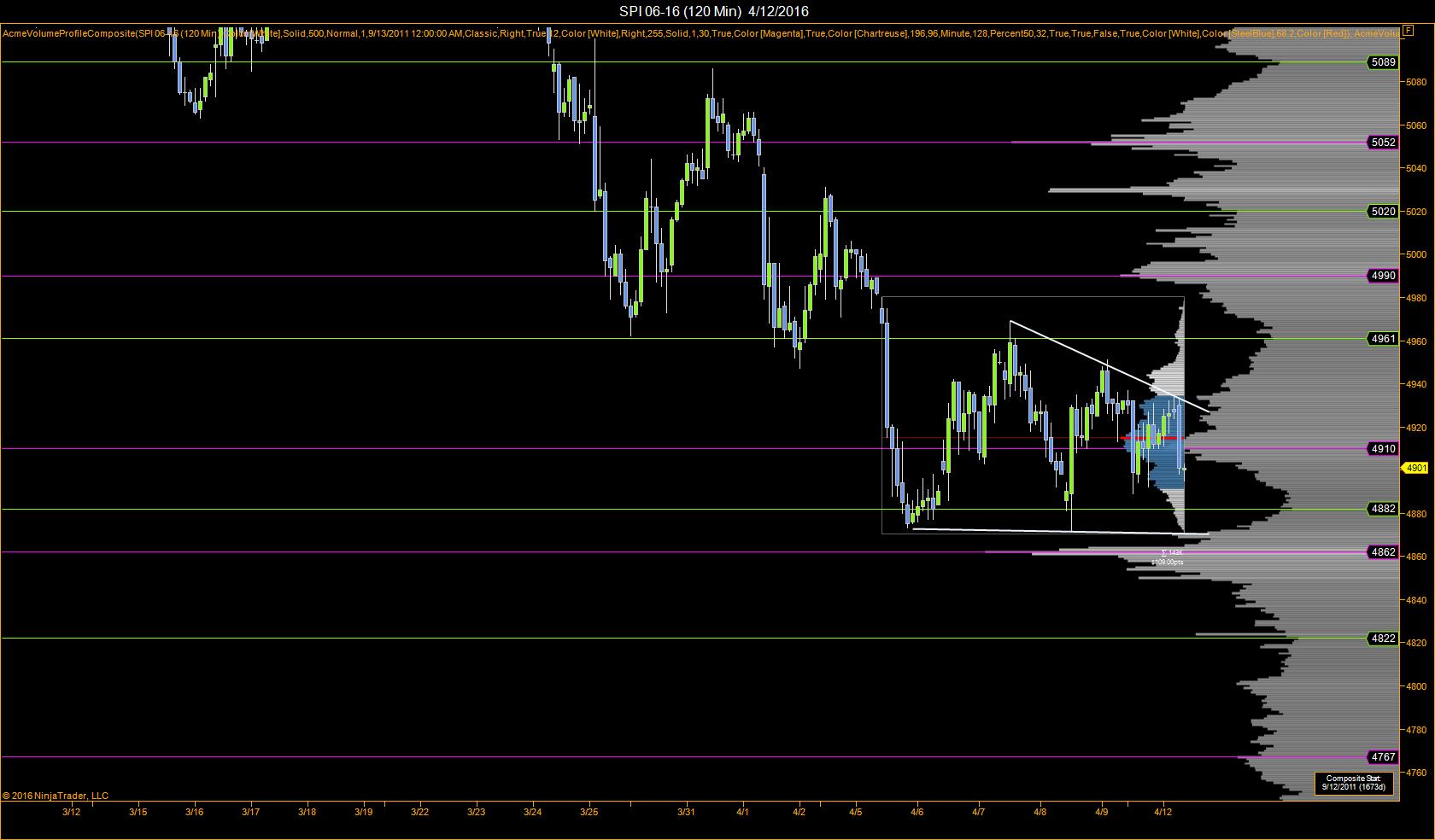The width and height of the screenshot is (1435, 840).
Task: Click the yellow 4901 current price marker
Action: click(x=1416, y=468)
